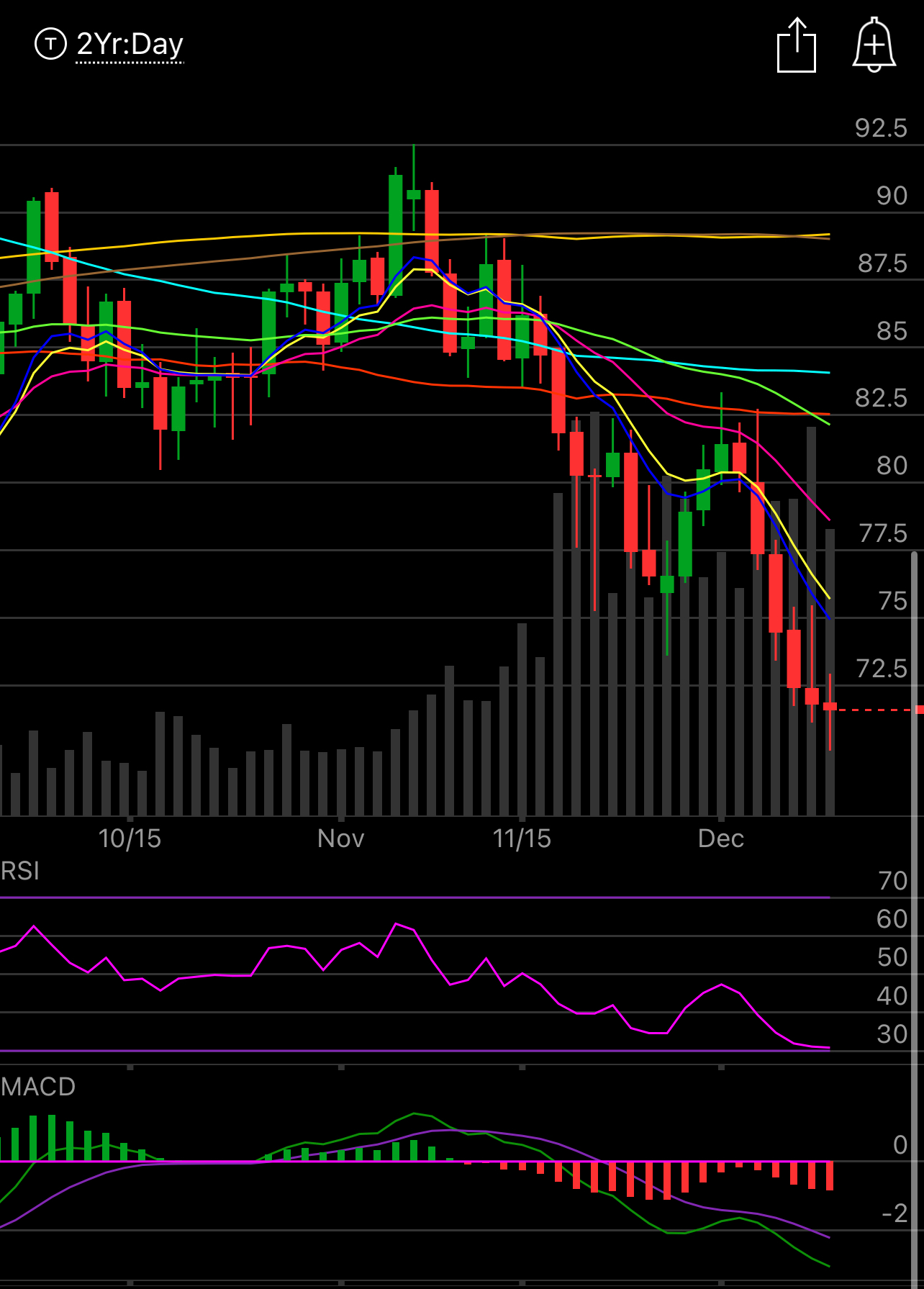Tap the 11/15 date axis label

522,838
